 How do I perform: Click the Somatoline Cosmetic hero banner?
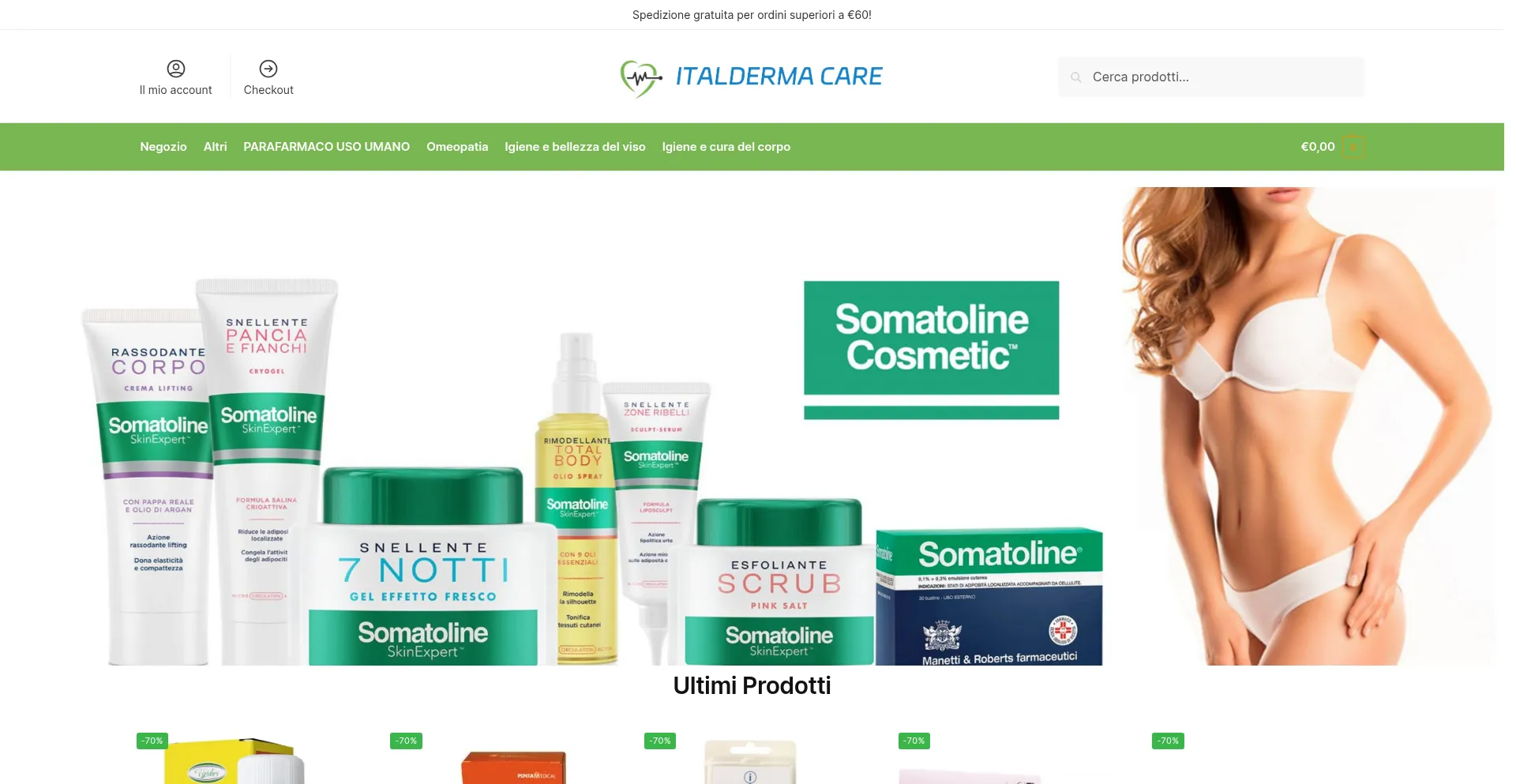pos(752,426)
